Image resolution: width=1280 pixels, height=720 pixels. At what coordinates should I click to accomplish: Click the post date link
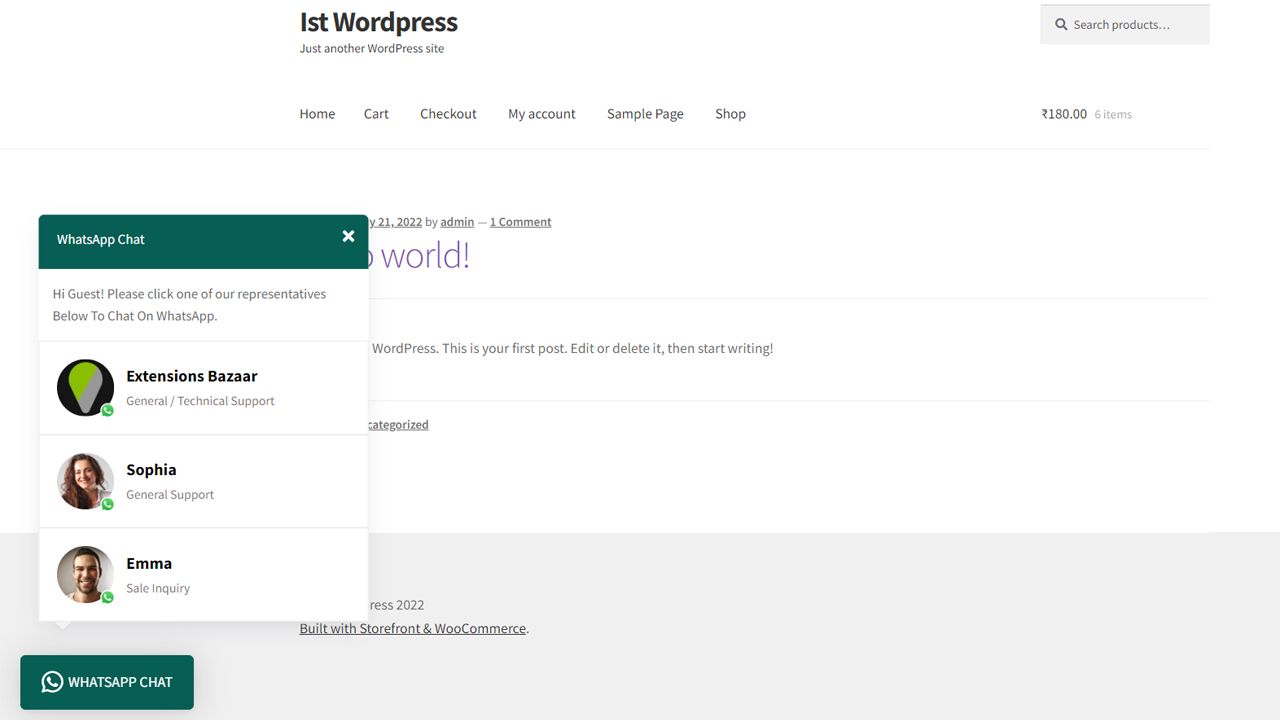[x=395, y=222]
